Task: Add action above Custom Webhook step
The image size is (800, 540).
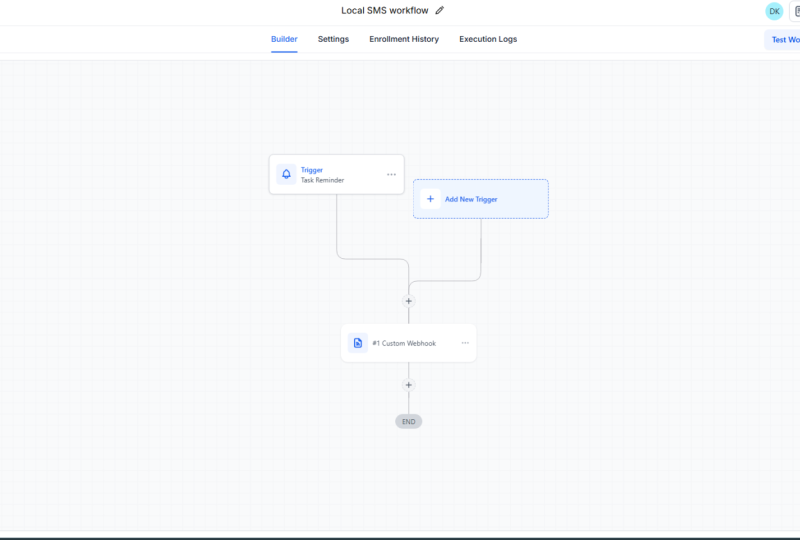Action: click(409, 301)
